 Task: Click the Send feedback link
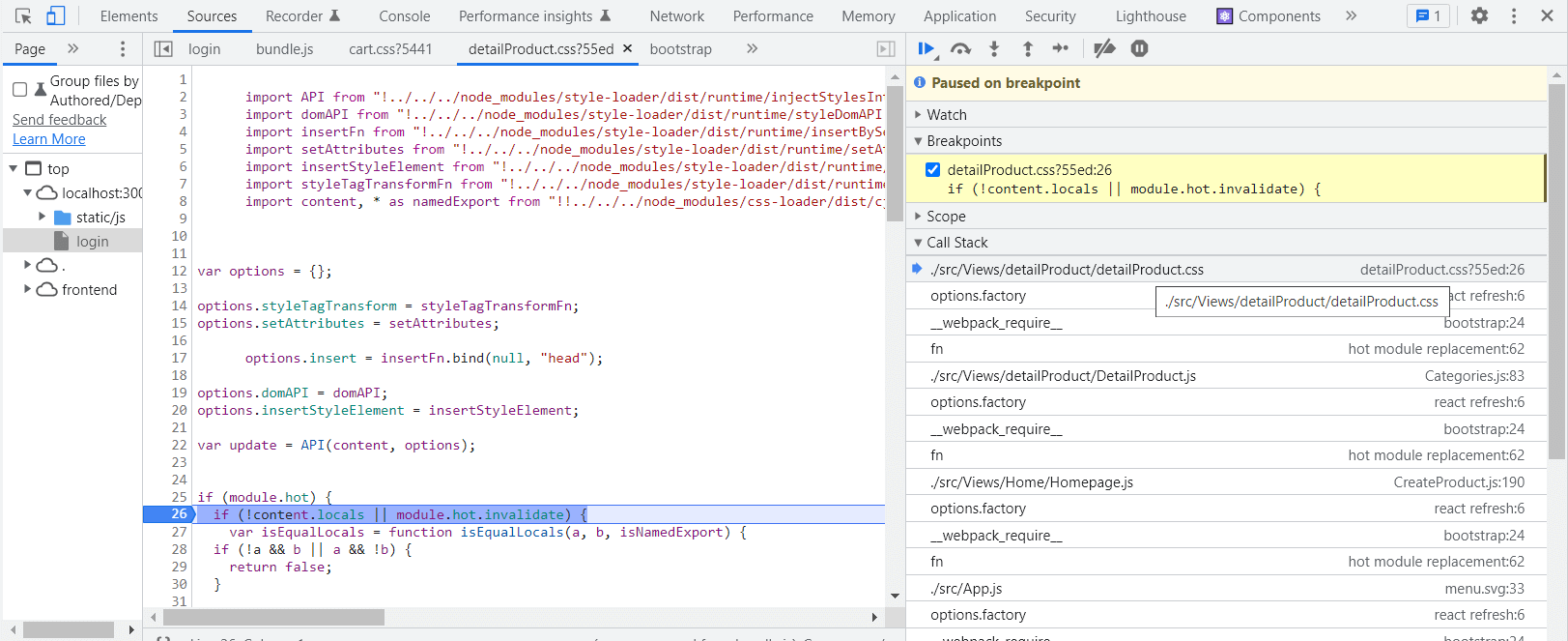pyautogui.click(x=60, y=120)
